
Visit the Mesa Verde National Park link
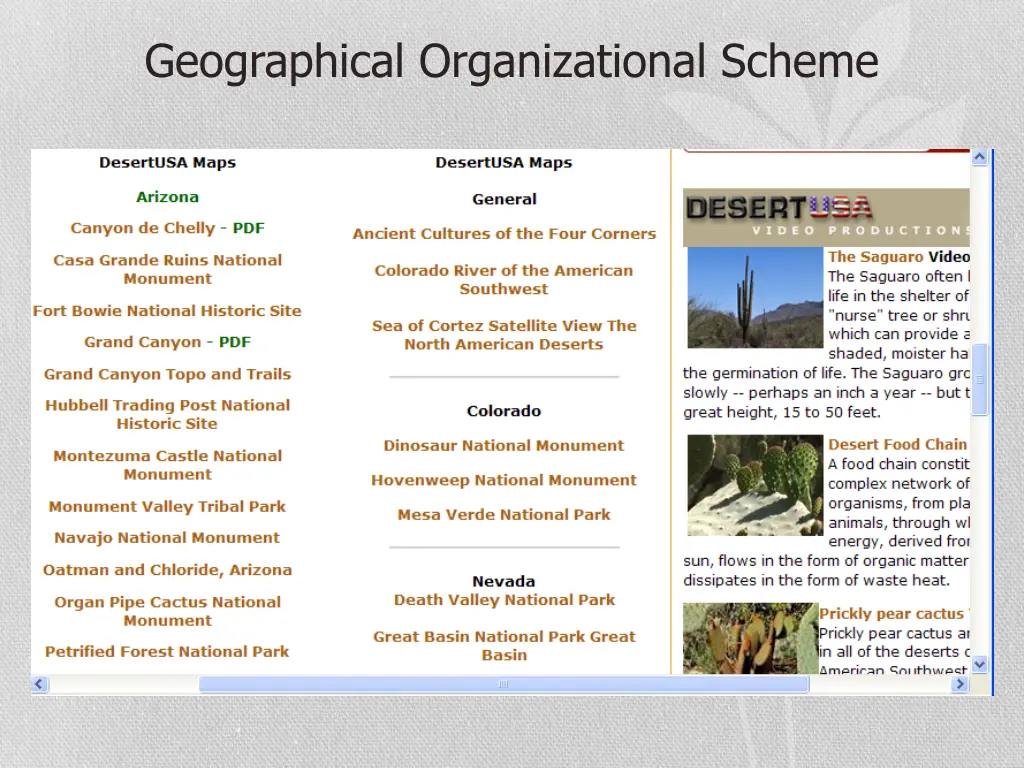click(504, 515)
